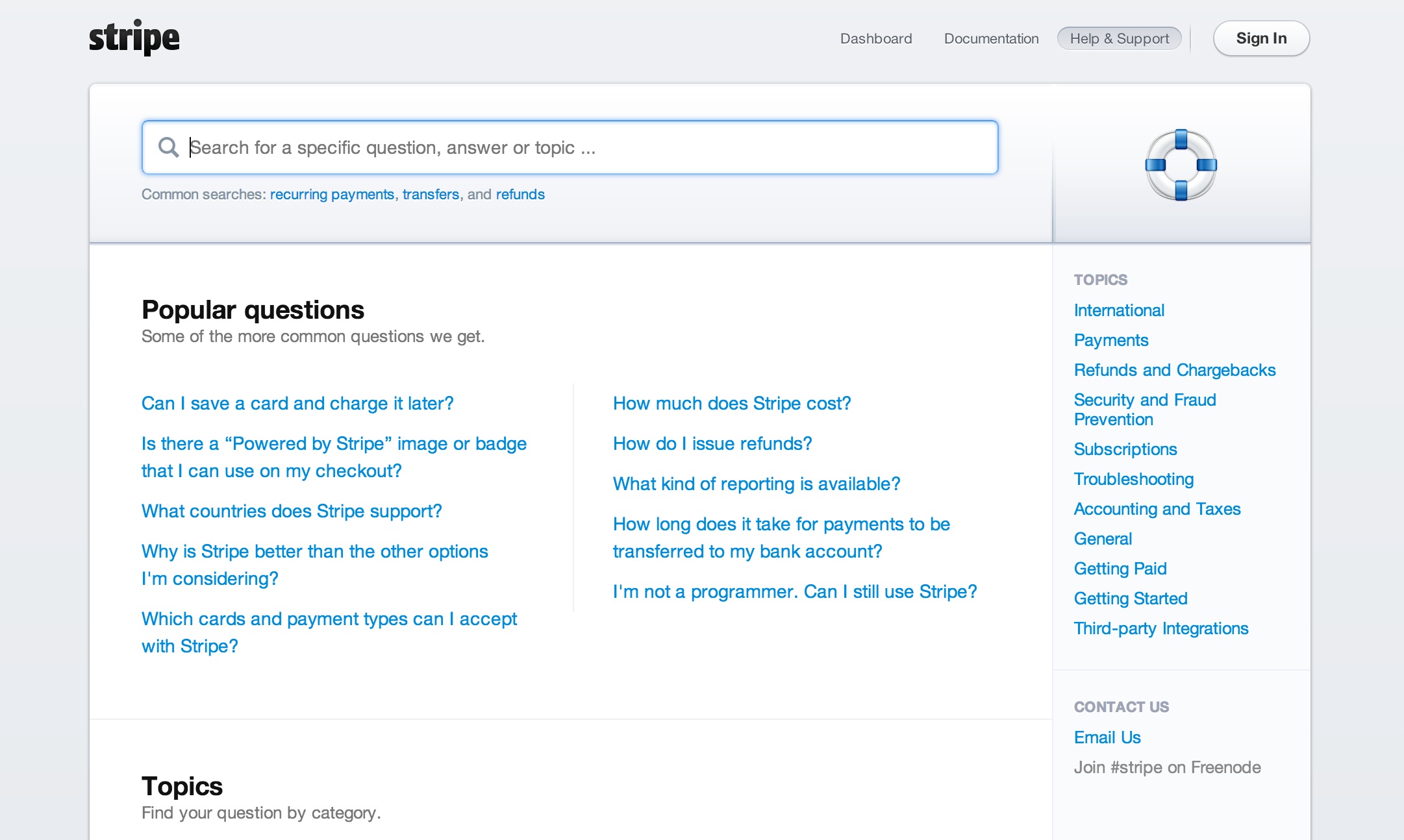The image size is (1404, 840).
Task: Open 'Can I save a card and charge it later?'
Action: click(297, 403)
